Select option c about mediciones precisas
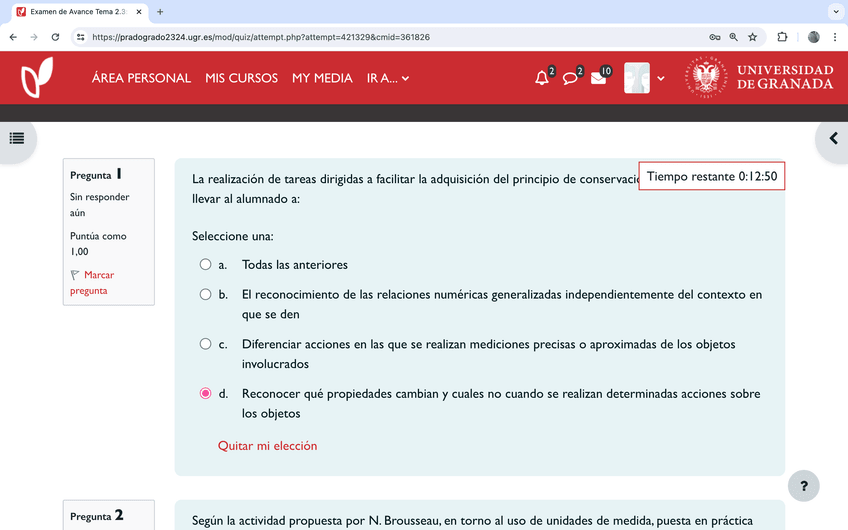 (x=206, y=344)
